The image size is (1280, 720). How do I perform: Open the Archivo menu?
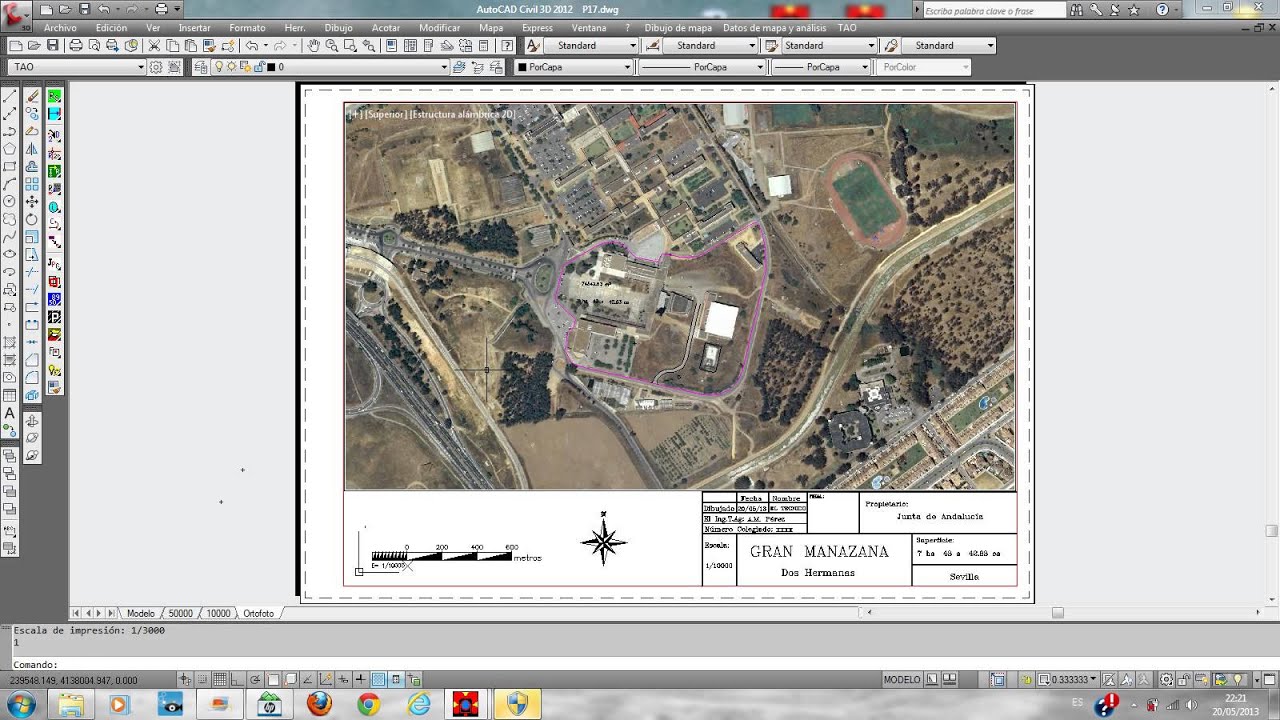[60, 28]
